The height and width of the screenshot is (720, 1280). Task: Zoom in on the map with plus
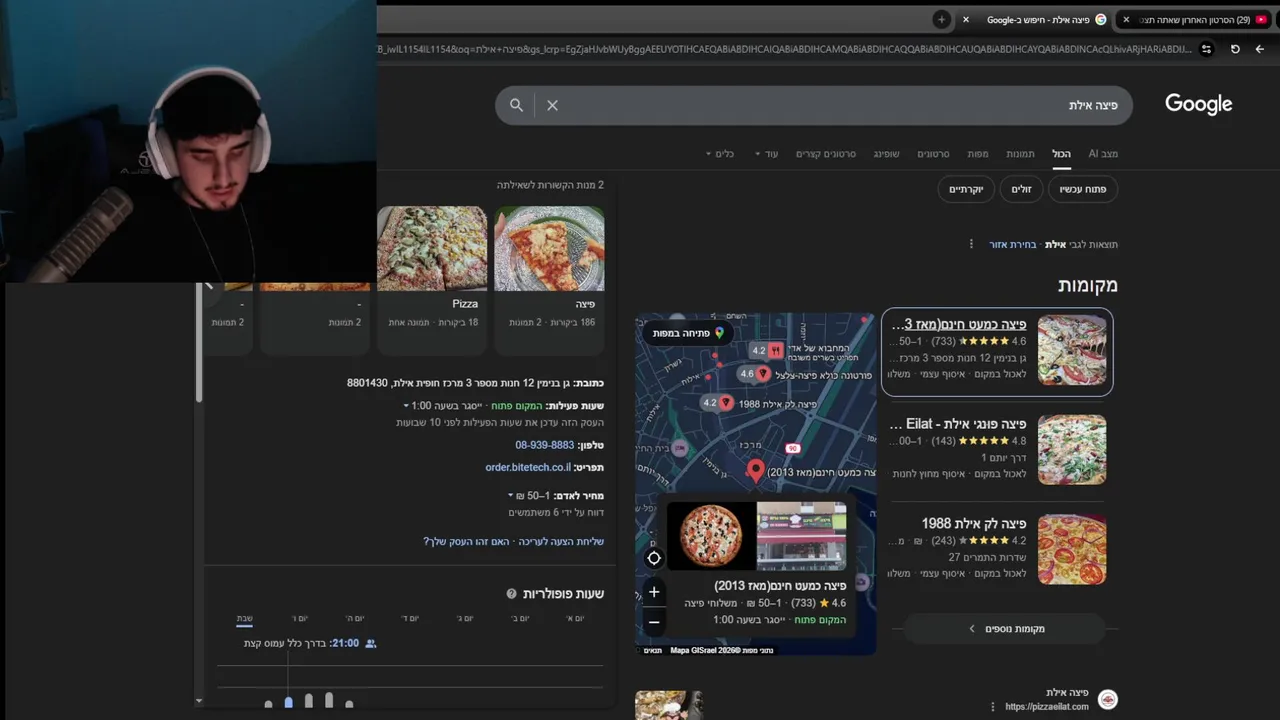[x=654, y=592]
